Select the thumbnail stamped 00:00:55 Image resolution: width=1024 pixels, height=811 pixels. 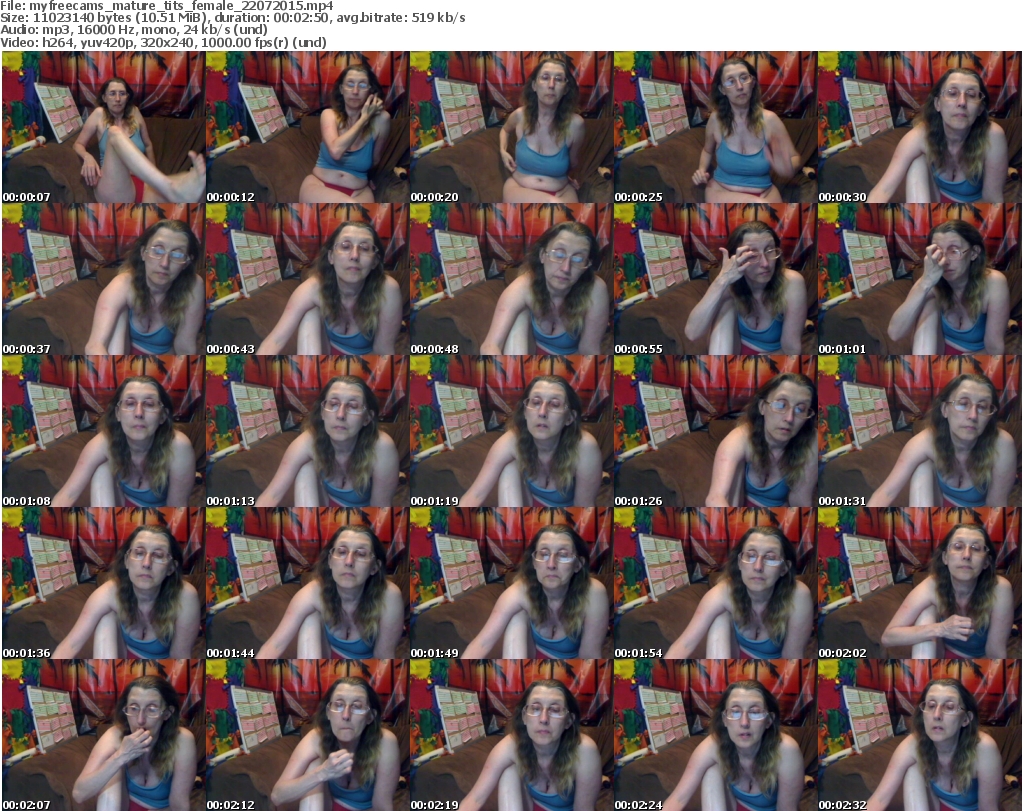pos(715,279)
